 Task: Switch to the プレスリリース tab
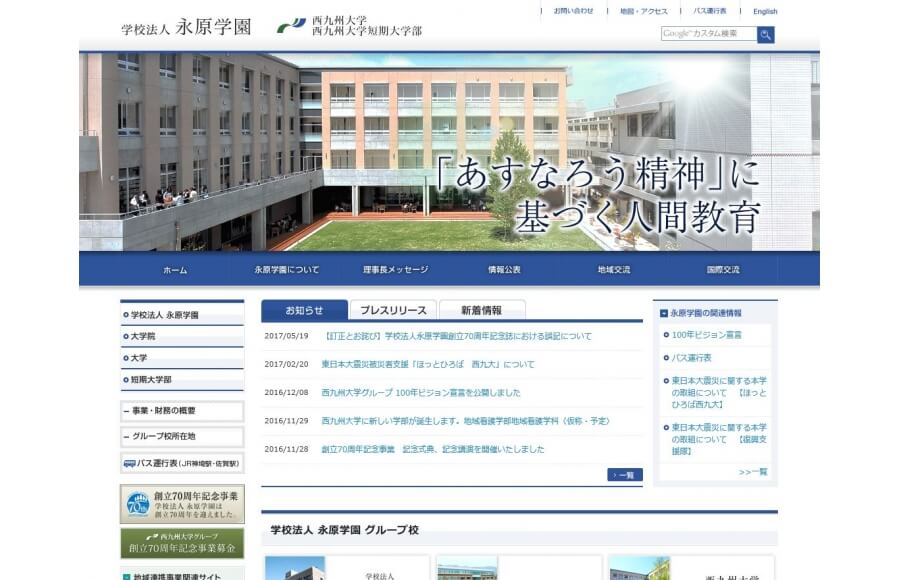[x=393, y=310]
